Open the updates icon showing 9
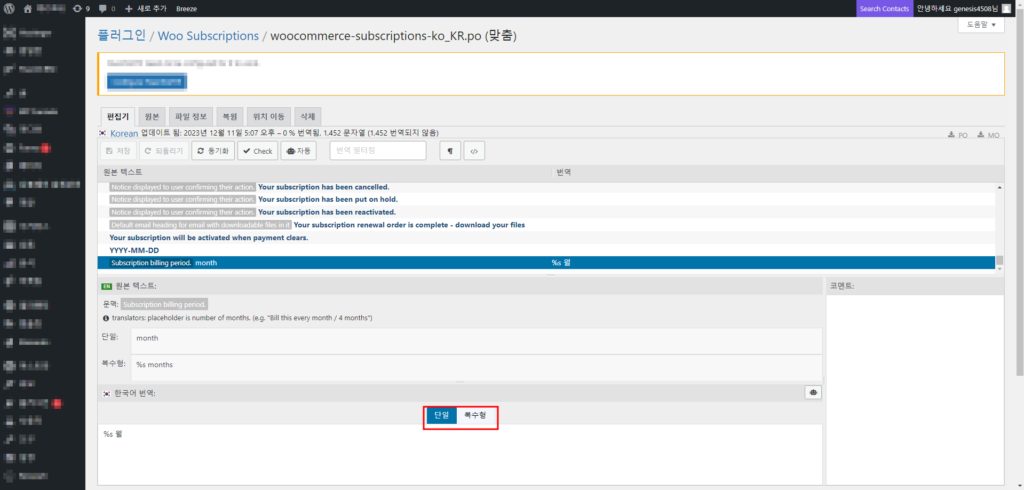Screen dimensions: 1024x490 (81, 8)
